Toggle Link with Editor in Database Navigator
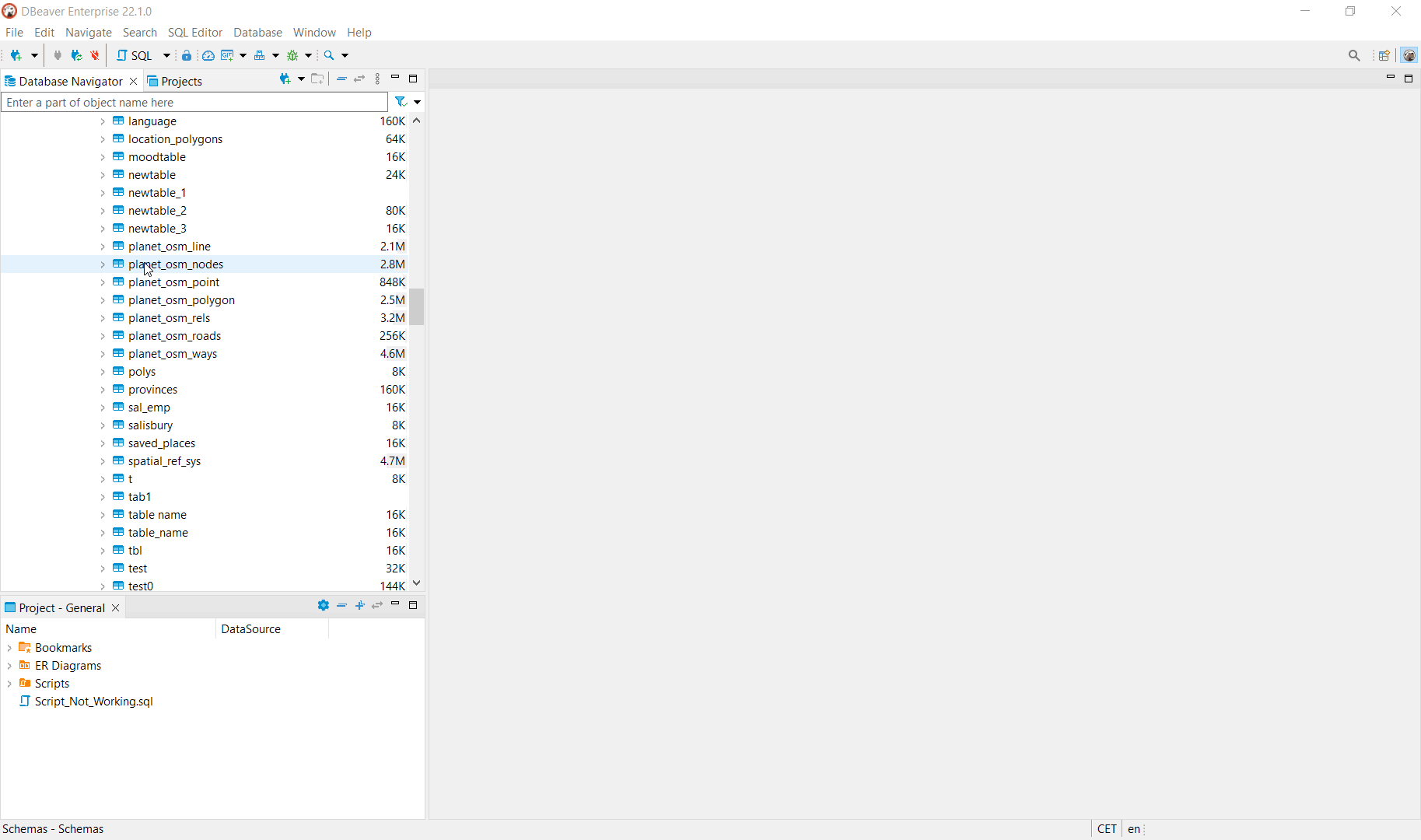1421x840 pixels. point(359,79)
